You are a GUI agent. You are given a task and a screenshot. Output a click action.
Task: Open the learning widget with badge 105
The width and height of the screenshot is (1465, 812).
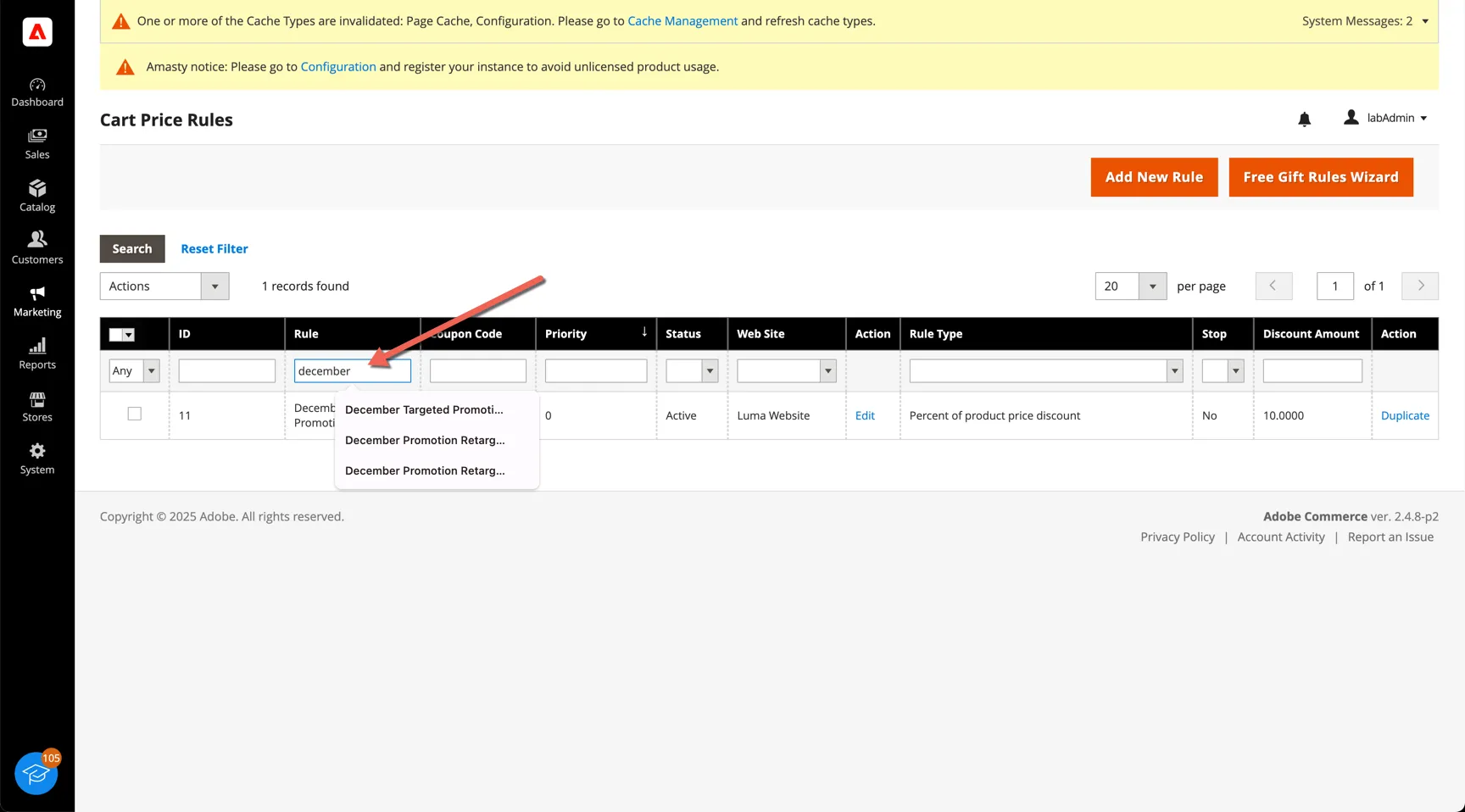point(36,772)
